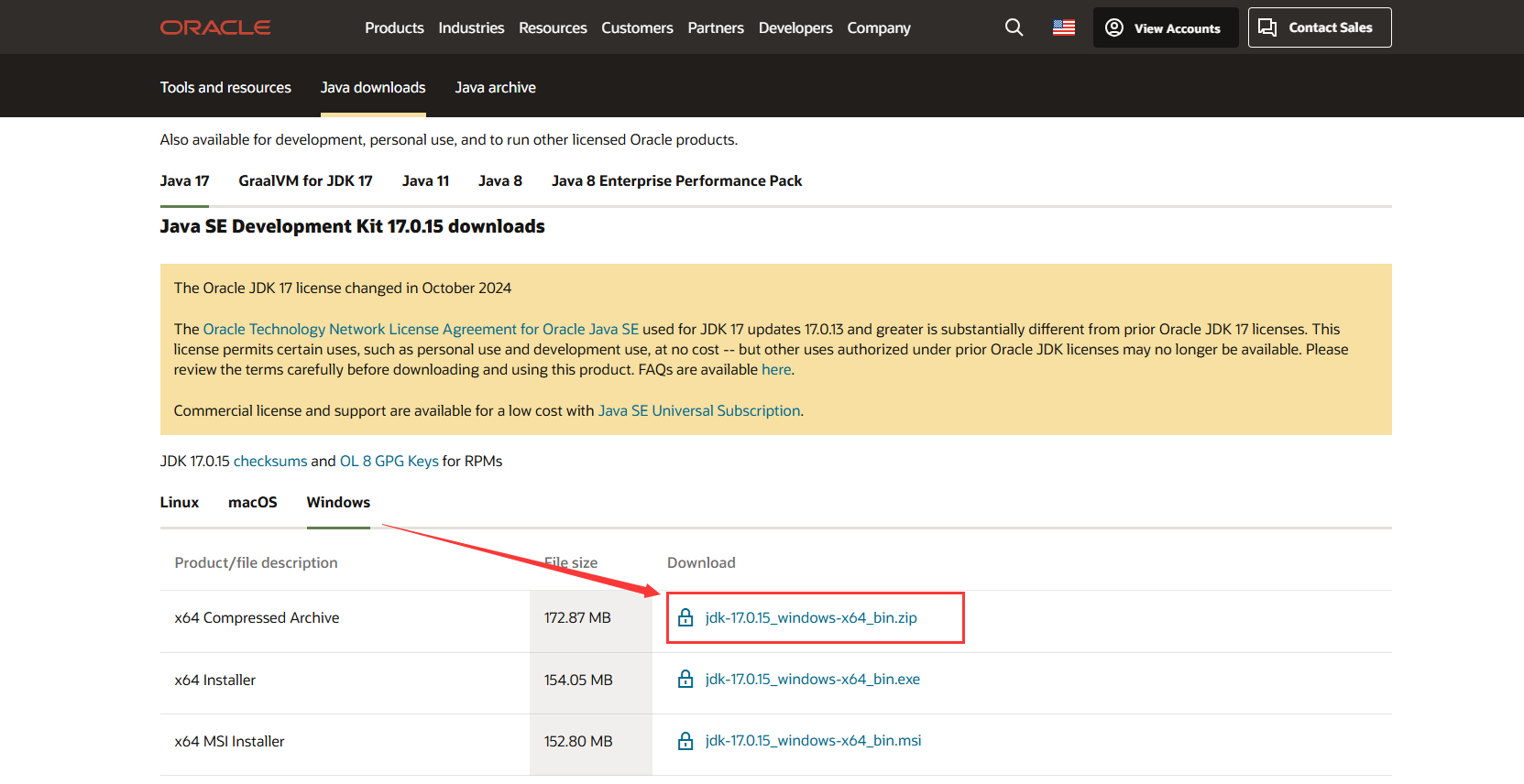The image size is (1524, 784).
Task: Switch to the Java 11 tab
Action: (425, 180)
